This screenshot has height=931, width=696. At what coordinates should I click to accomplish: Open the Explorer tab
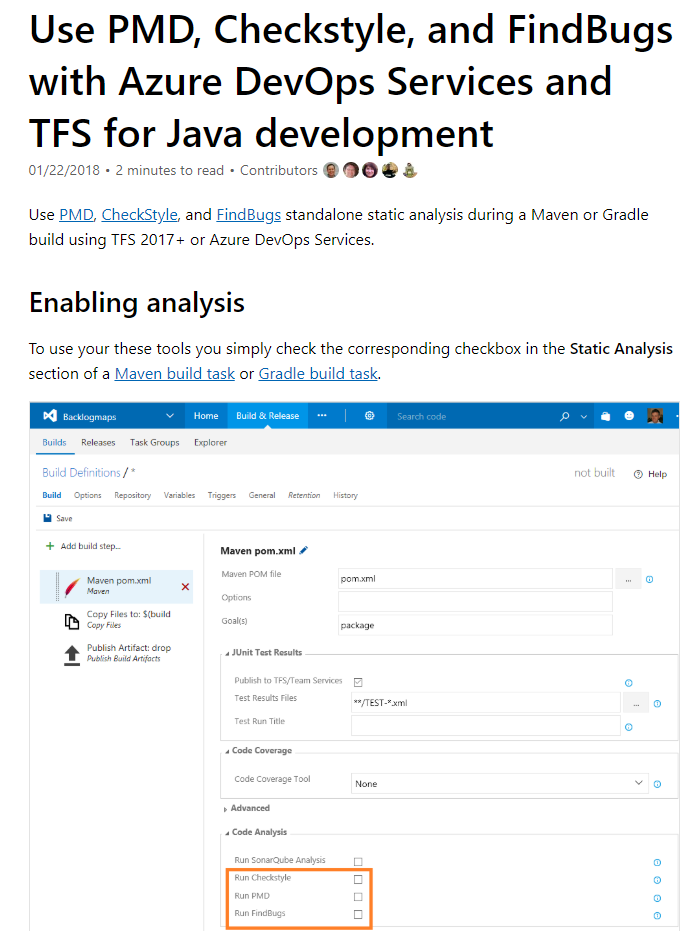(210, 442)
